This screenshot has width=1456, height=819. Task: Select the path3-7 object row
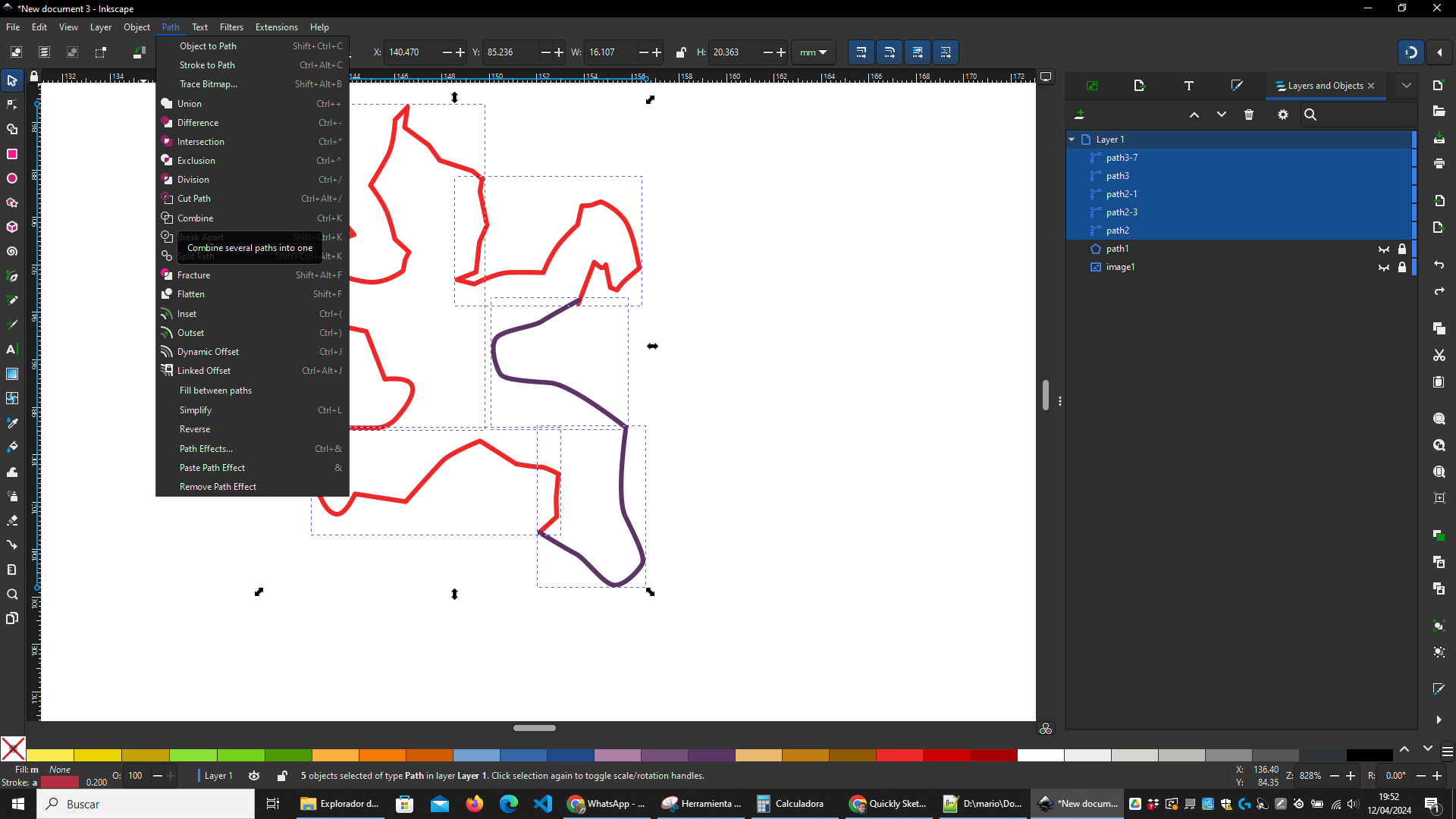pos(1240,158)
